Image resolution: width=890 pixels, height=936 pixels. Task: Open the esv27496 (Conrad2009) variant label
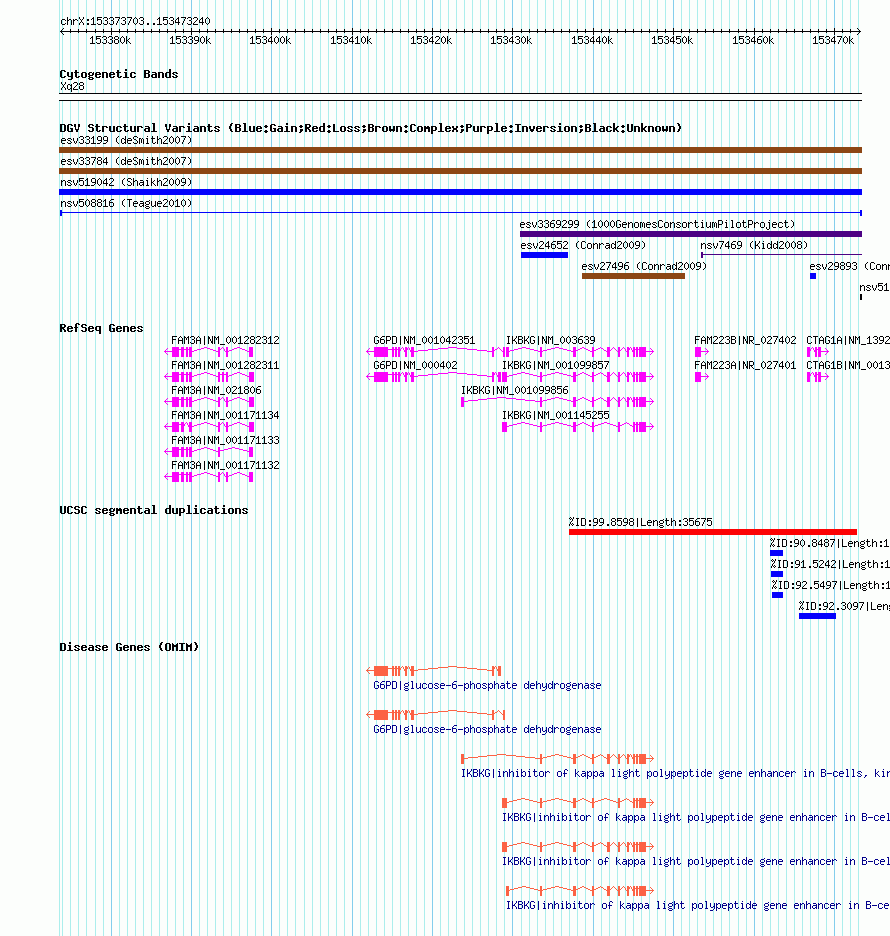(644, 266)
